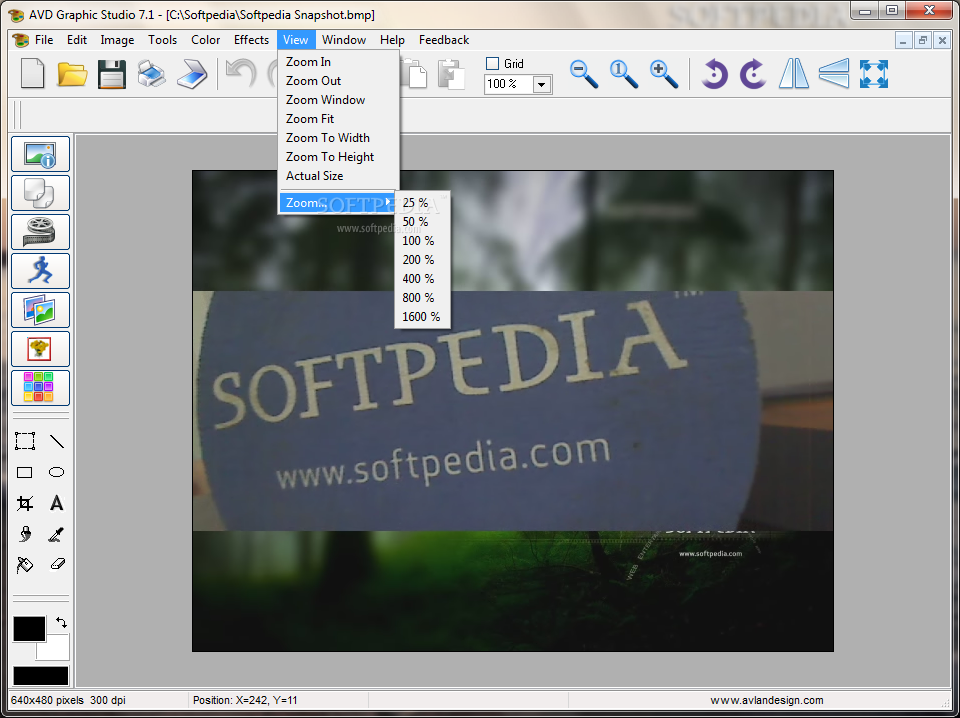
Task: Flip the image horizontally
Action: tap(794, 74)
